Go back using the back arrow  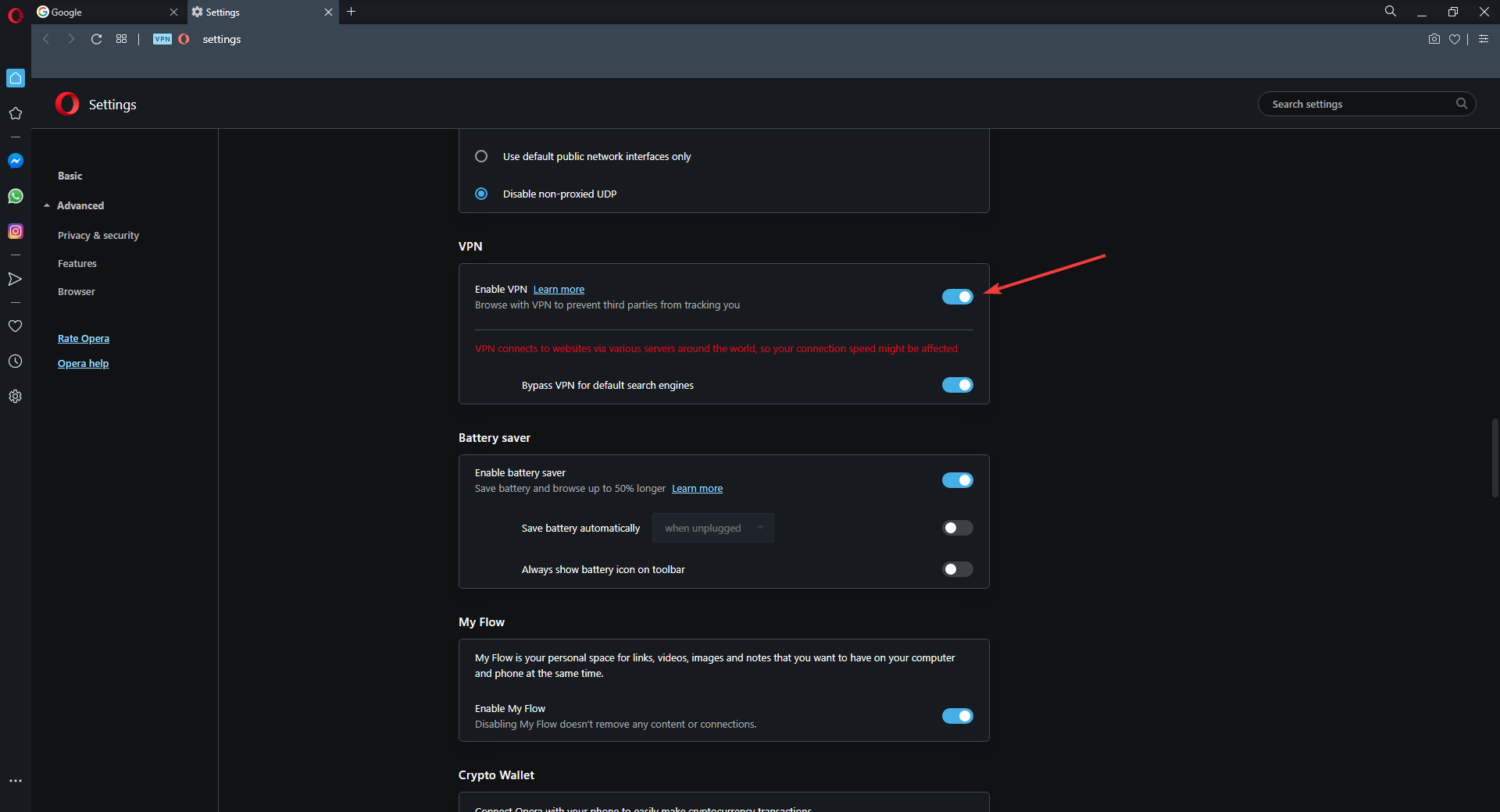pyautogui.click(x=46, y=39)
